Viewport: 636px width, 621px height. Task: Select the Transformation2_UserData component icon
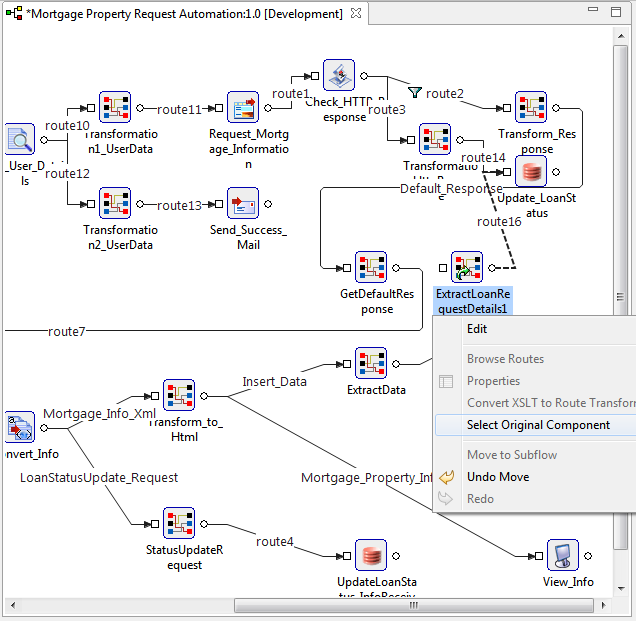[115, 203]
